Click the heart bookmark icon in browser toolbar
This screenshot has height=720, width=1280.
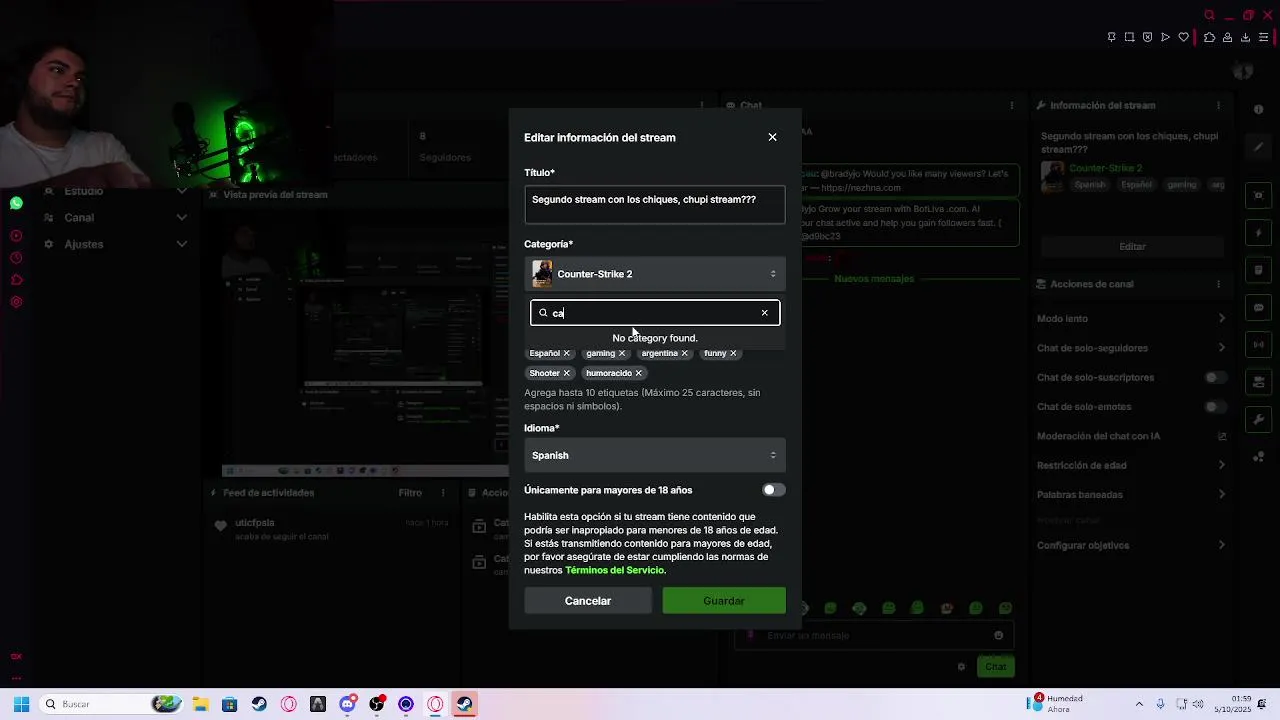pyautogui.click(x=1184, y=37)
